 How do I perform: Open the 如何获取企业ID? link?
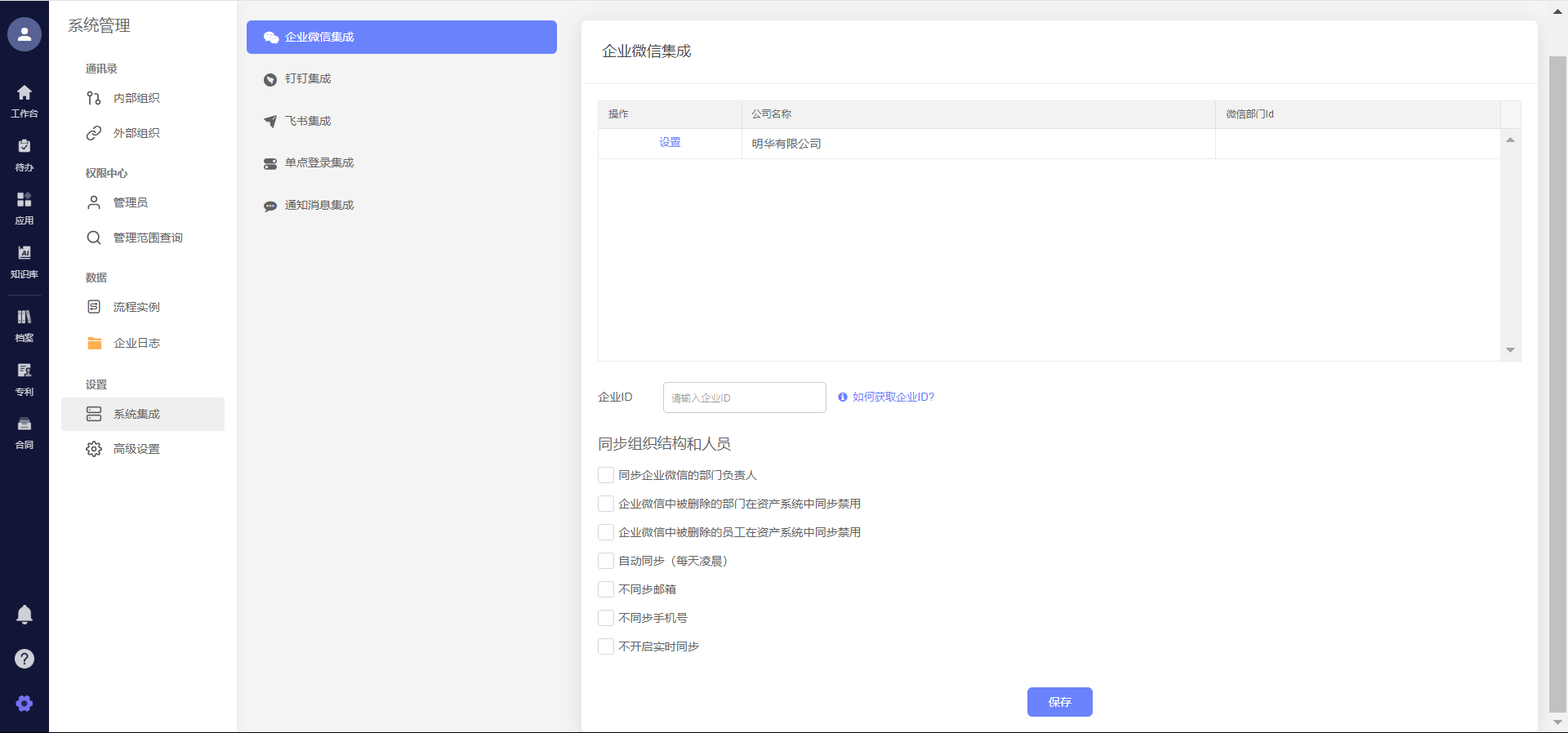(x=893, y=398)
